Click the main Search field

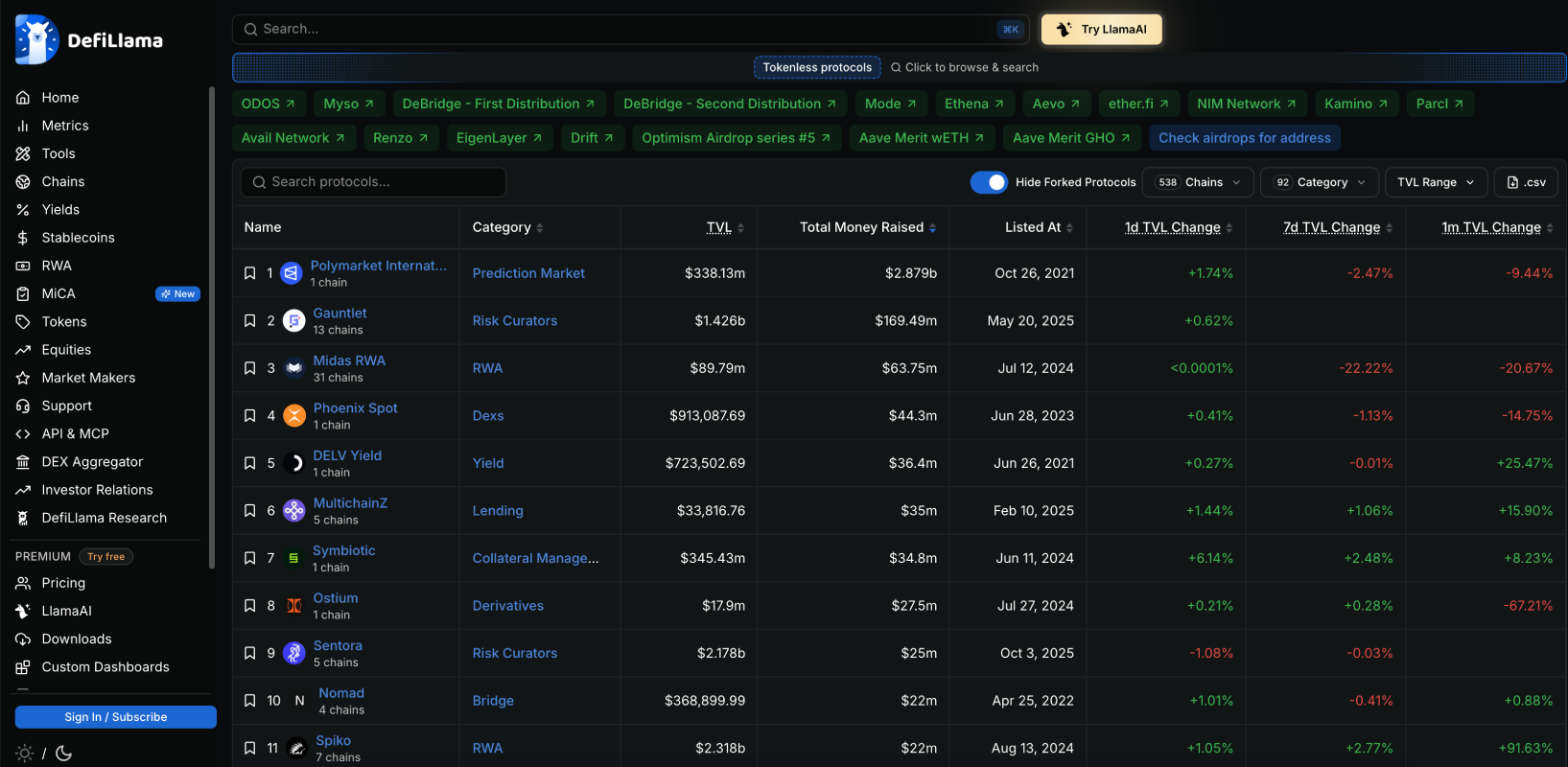[x=631, y=30]
